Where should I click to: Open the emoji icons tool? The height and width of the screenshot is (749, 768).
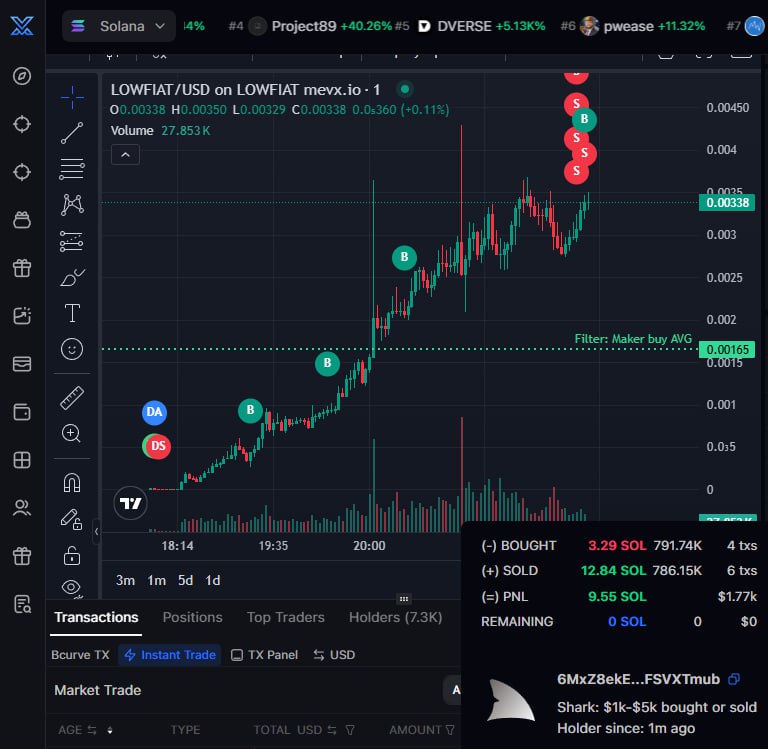click(x=72, y=349)
